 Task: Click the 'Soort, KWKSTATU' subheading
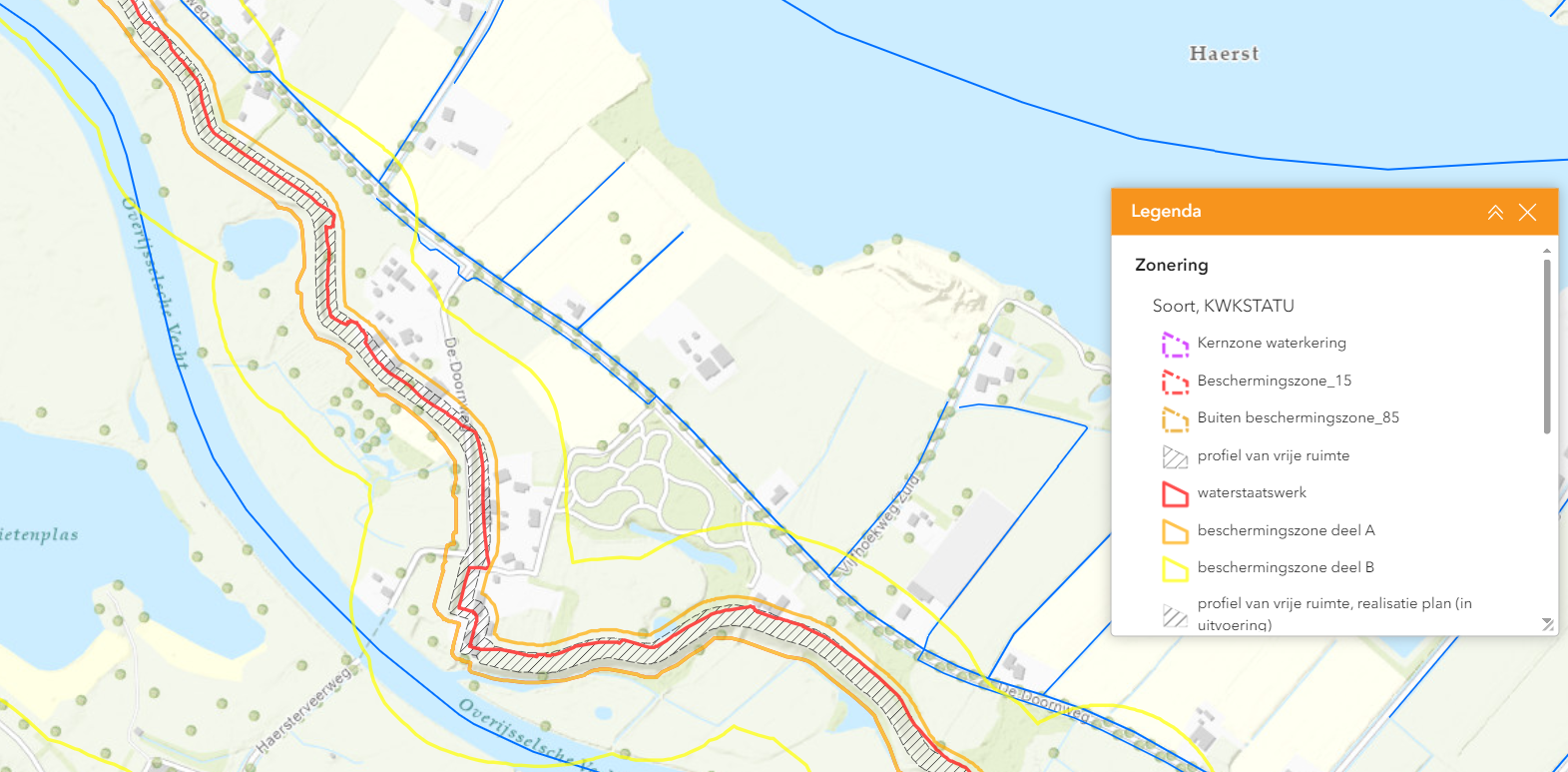coord(1224,306)
